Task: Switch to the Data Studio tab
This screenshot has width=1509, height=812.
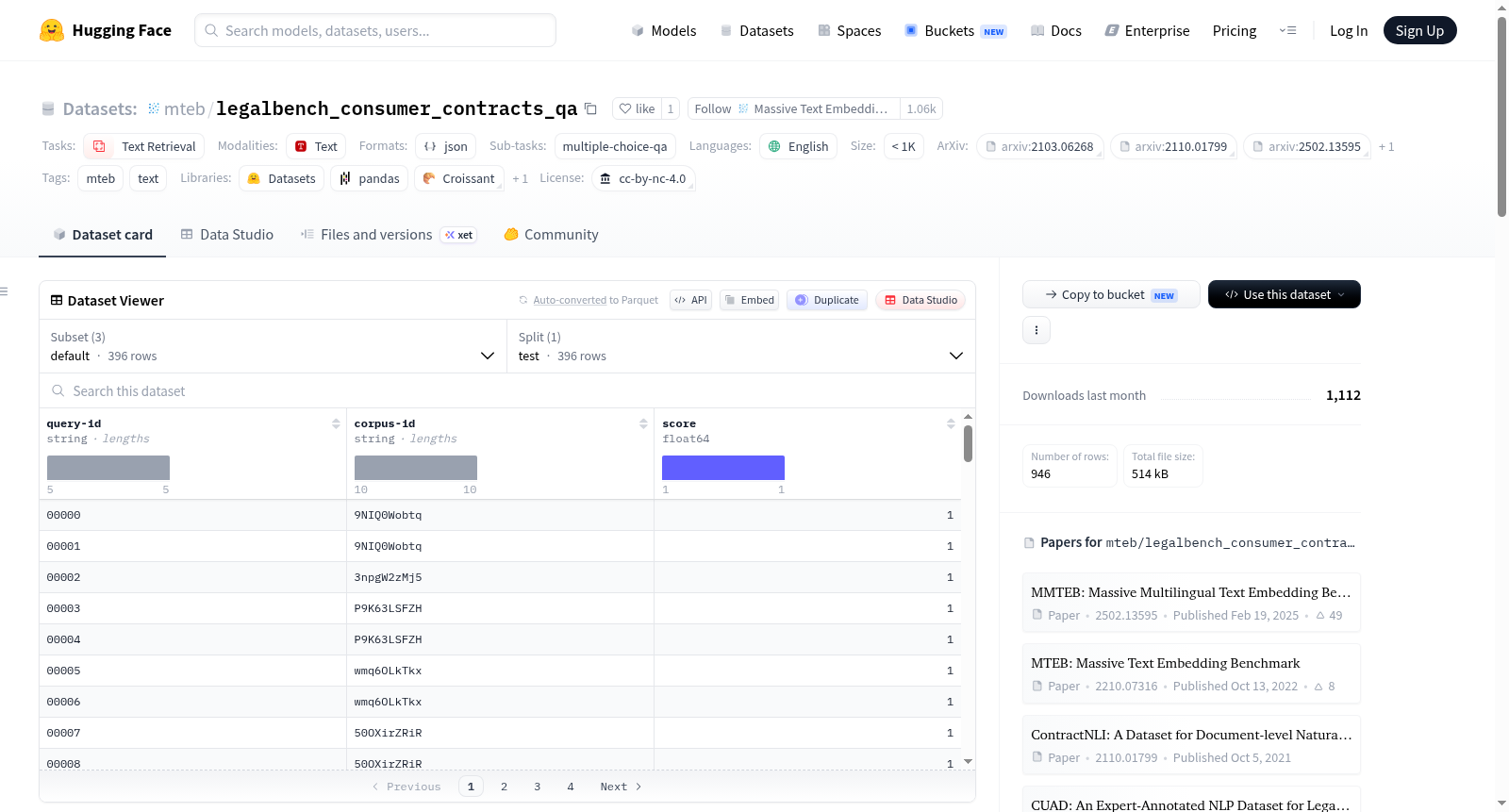Action: pyautogui.click(x=227, y=235)
